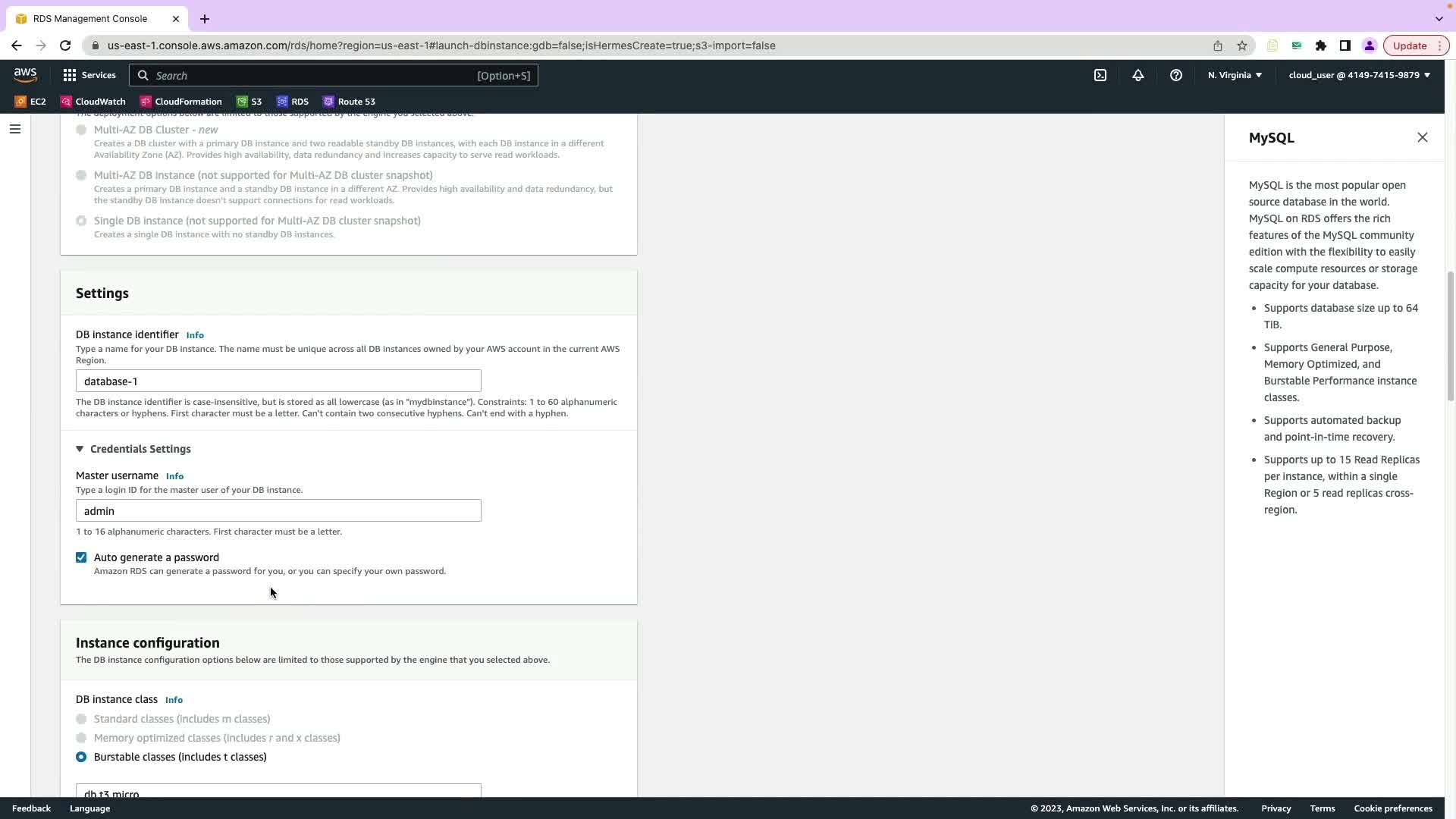
Task: Select Burstable classes radio option
Action: click(81, 757)
